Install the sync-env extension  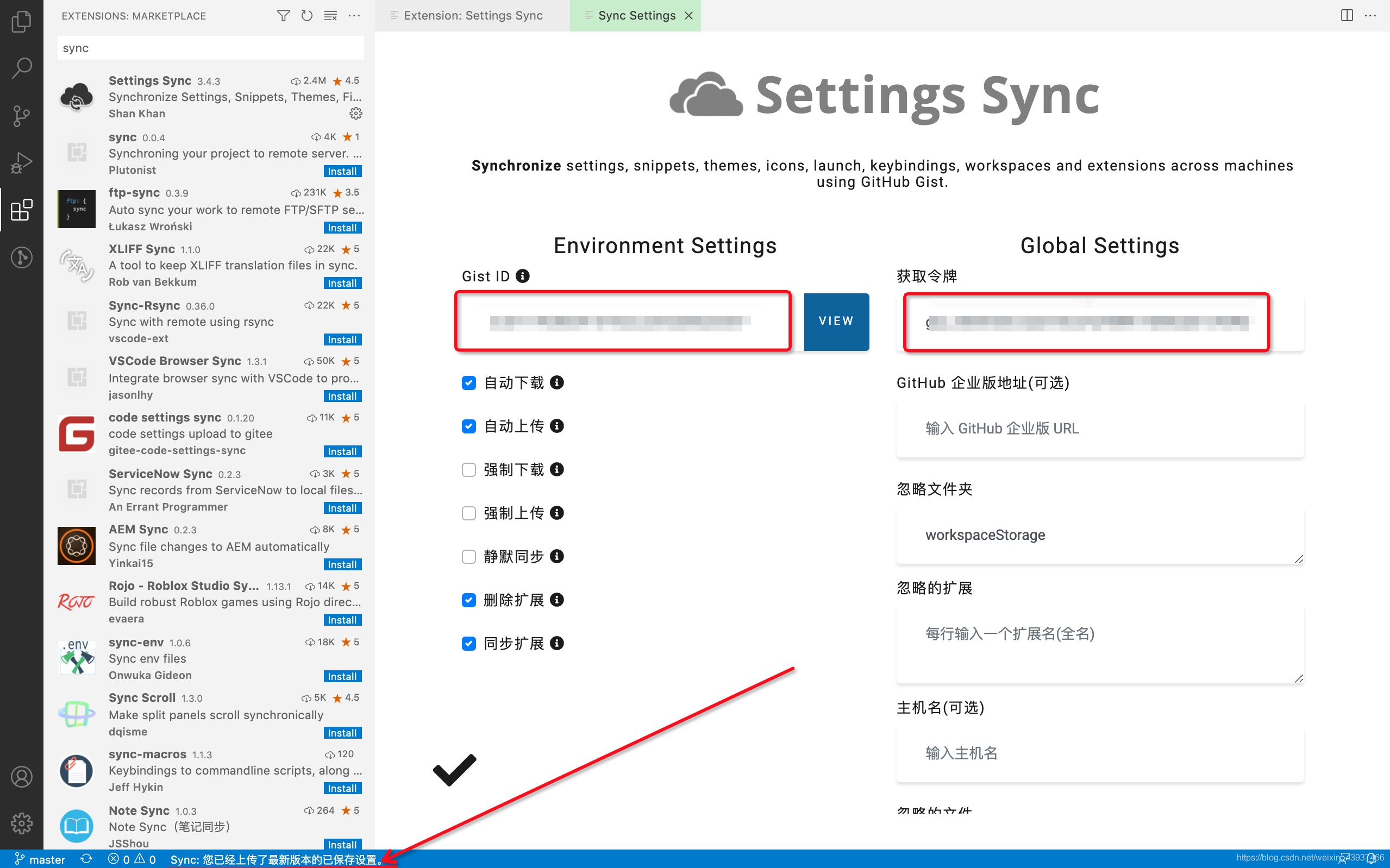click(x=342, y=677)
